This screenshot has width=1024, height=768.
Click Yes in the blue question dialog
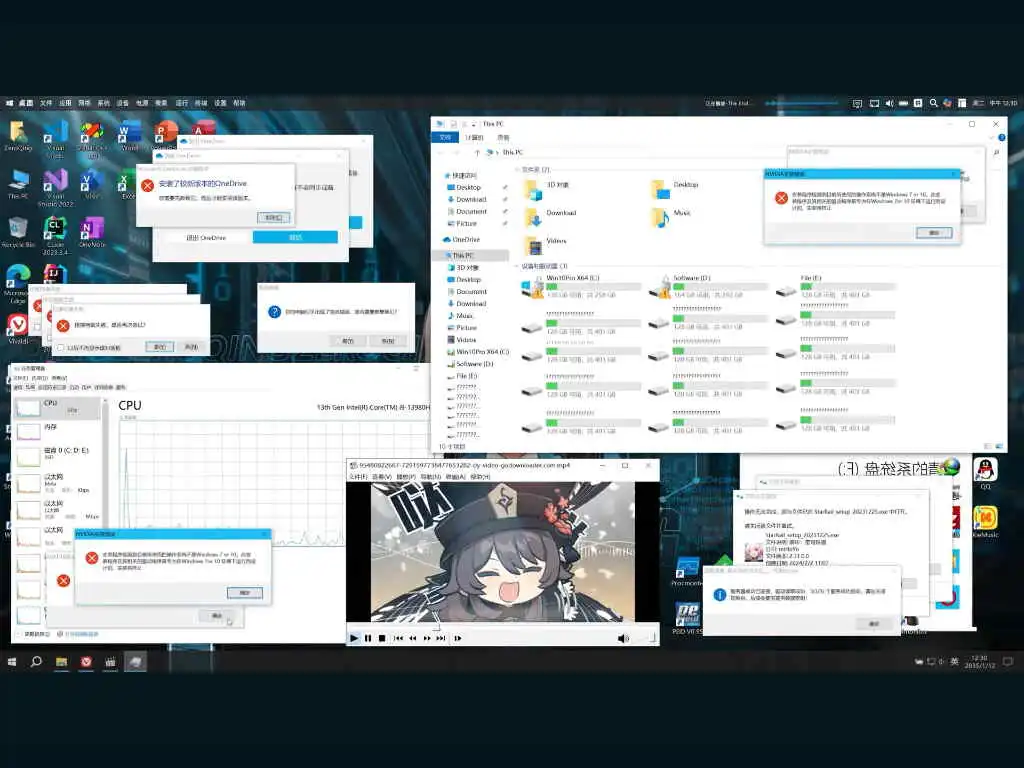click(x=347, y=341)
